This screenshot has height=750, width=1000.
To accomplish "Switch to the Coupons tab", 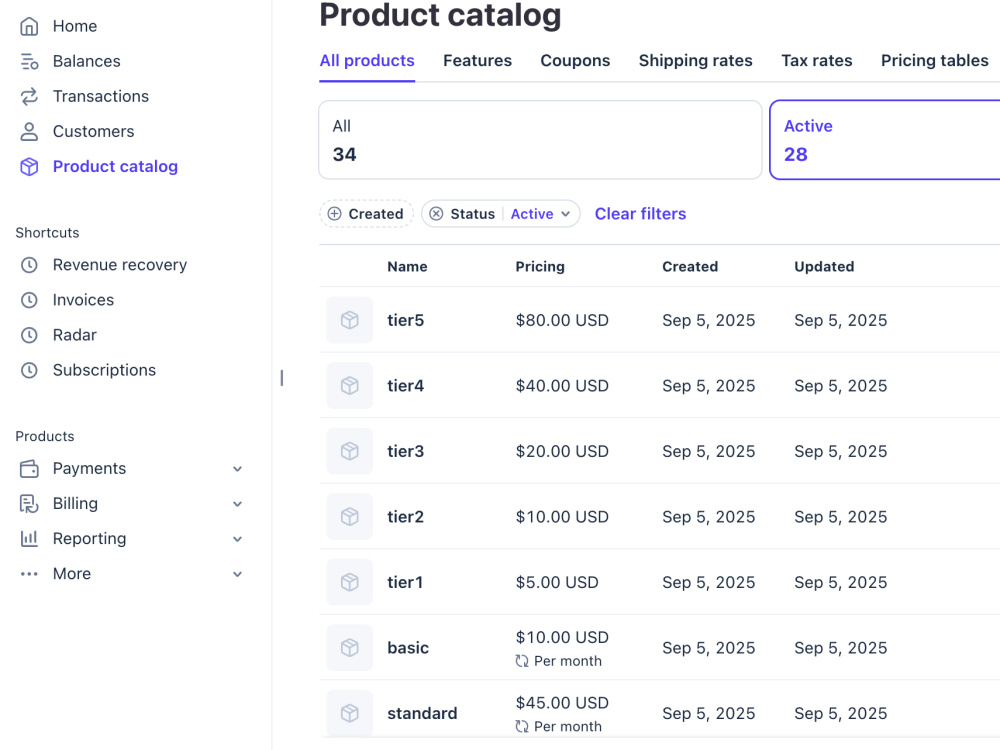I will (575, 61).
